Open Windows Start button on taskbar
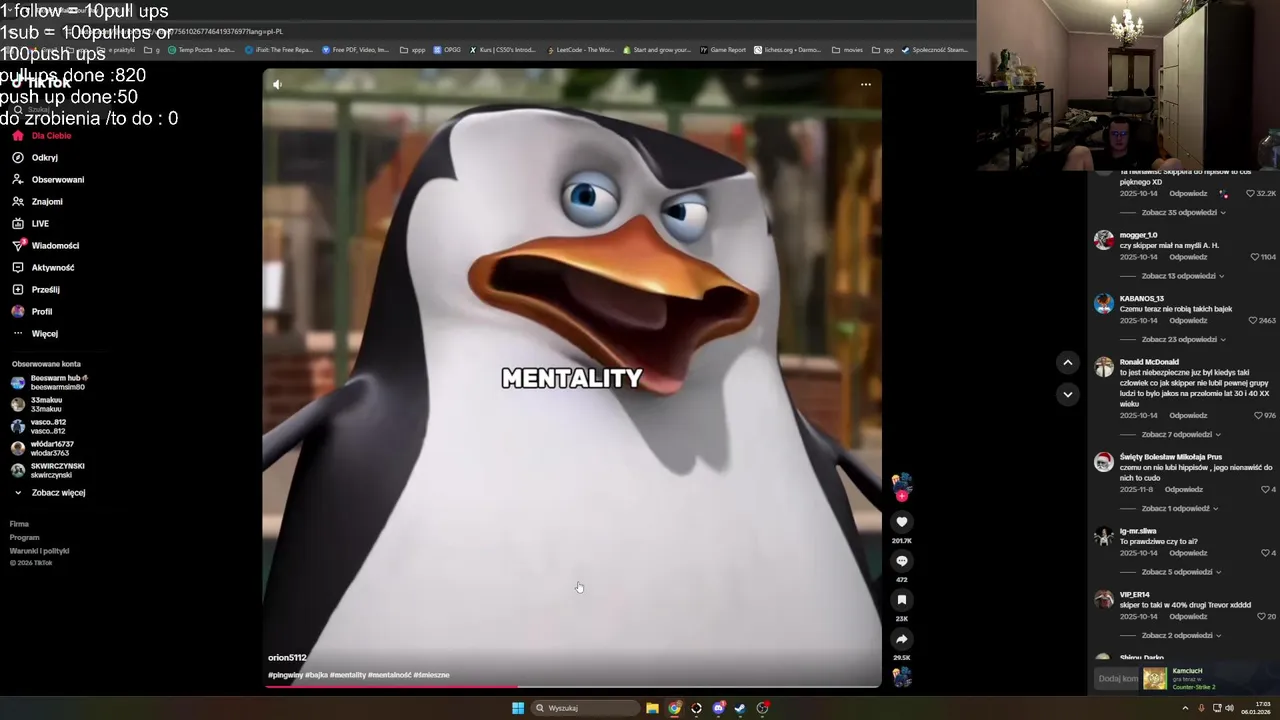Image resolution: width=1280 pixels, height=720 pixels. [518, 708]
